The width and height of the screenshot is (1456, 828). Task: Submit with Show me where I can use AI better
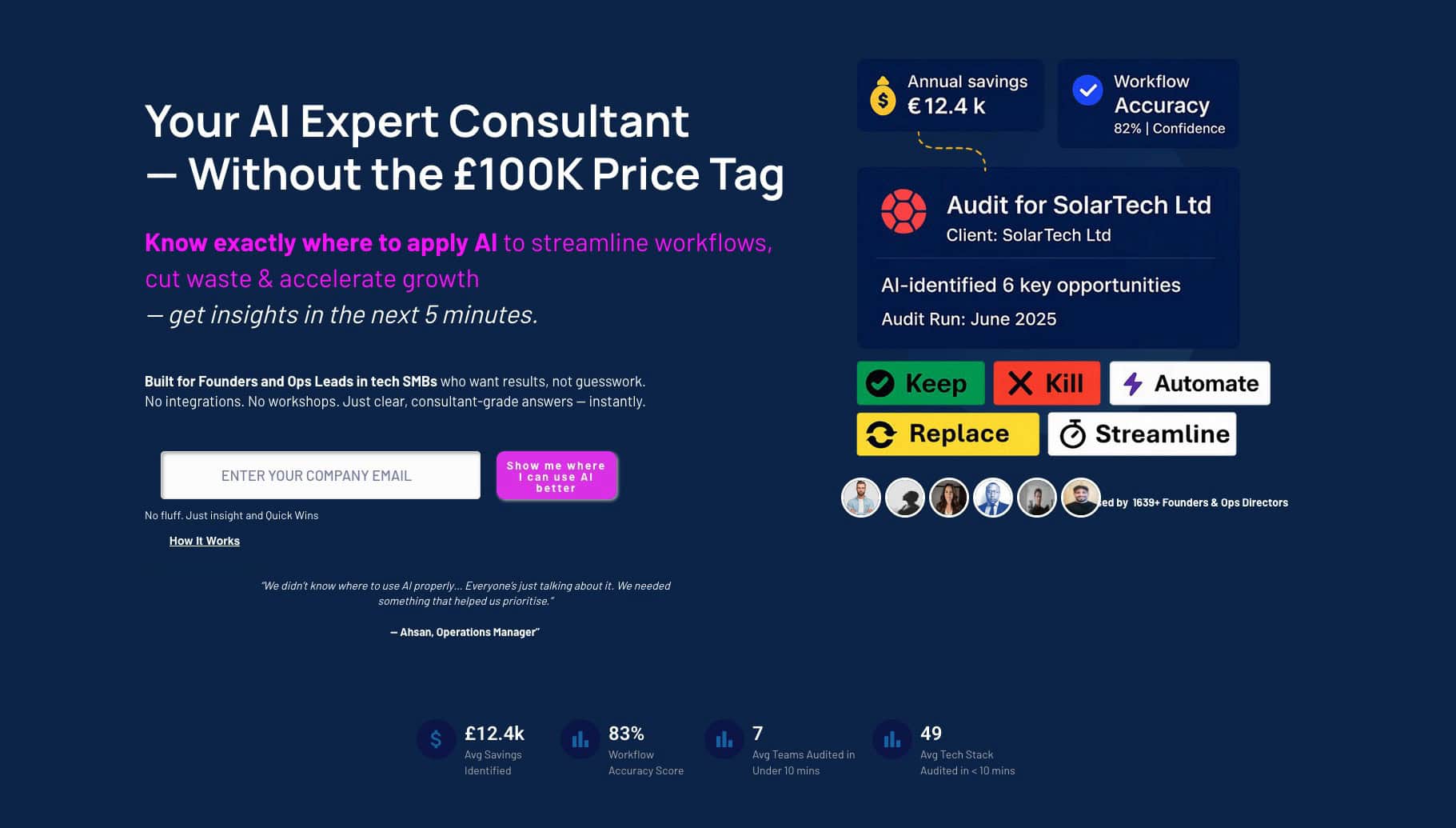(x=556, y=476)
